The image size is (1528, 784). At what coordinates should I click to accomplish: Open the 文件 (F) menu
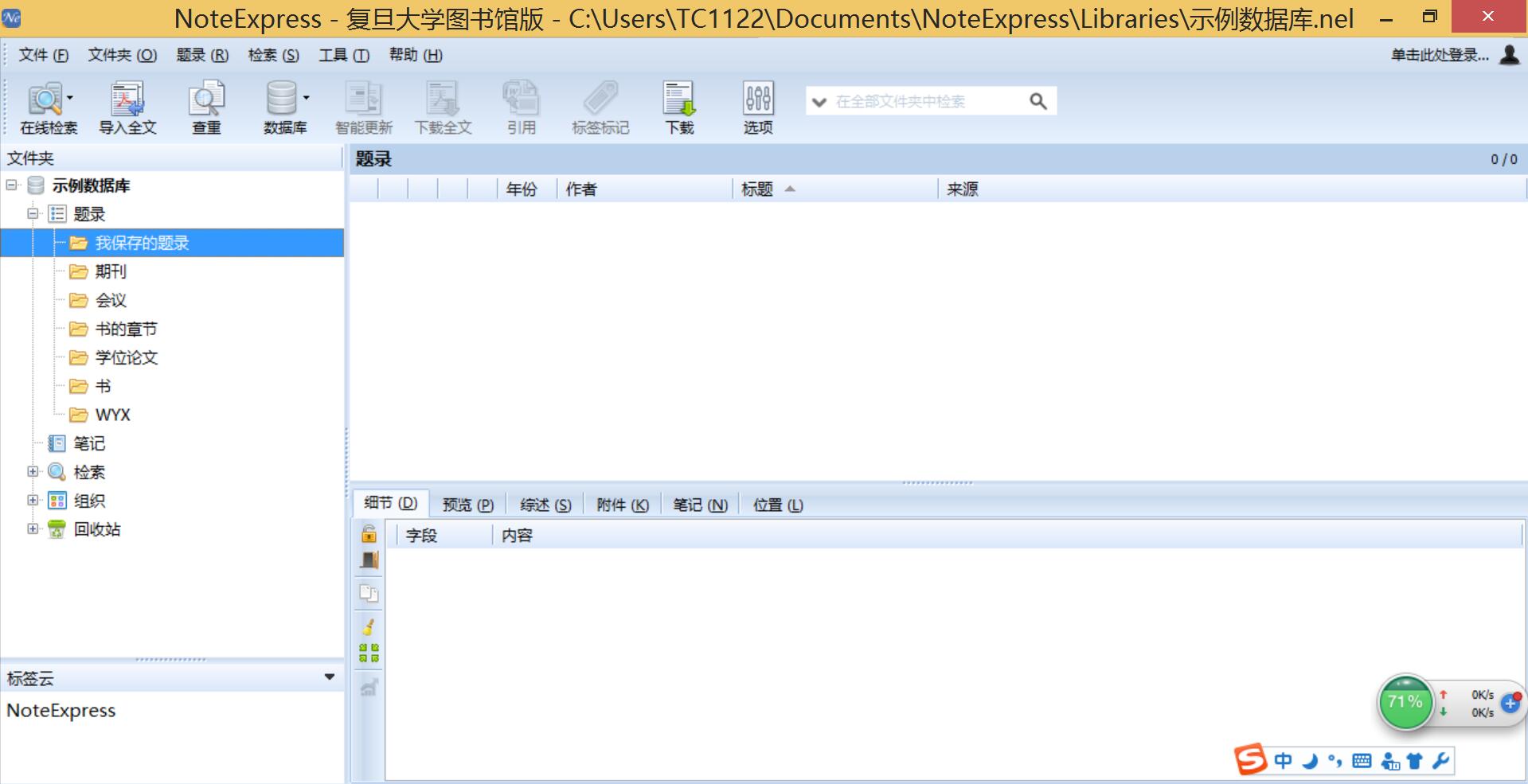pyautogui.click(x=44, y=55)
